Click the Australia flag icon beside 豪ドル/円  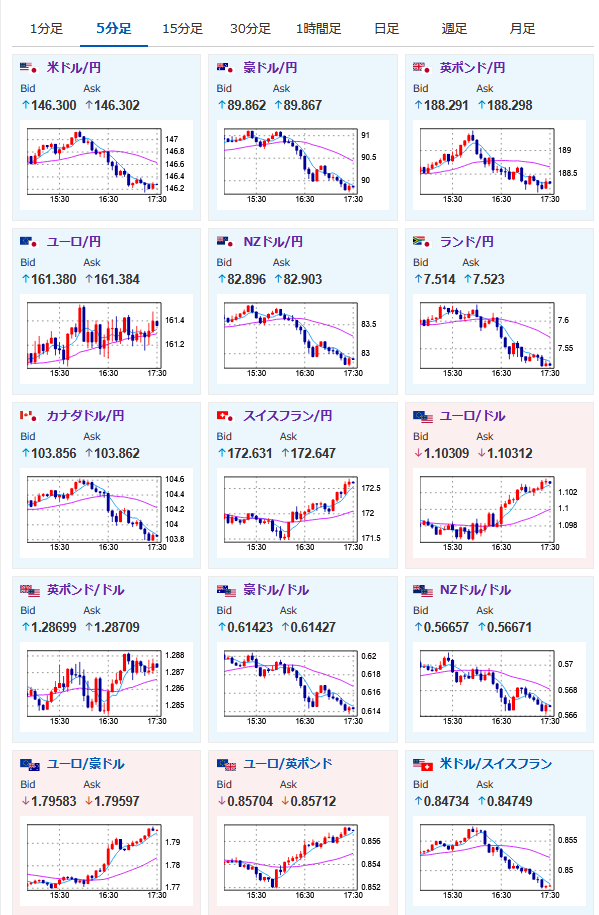tap(226, 68)
